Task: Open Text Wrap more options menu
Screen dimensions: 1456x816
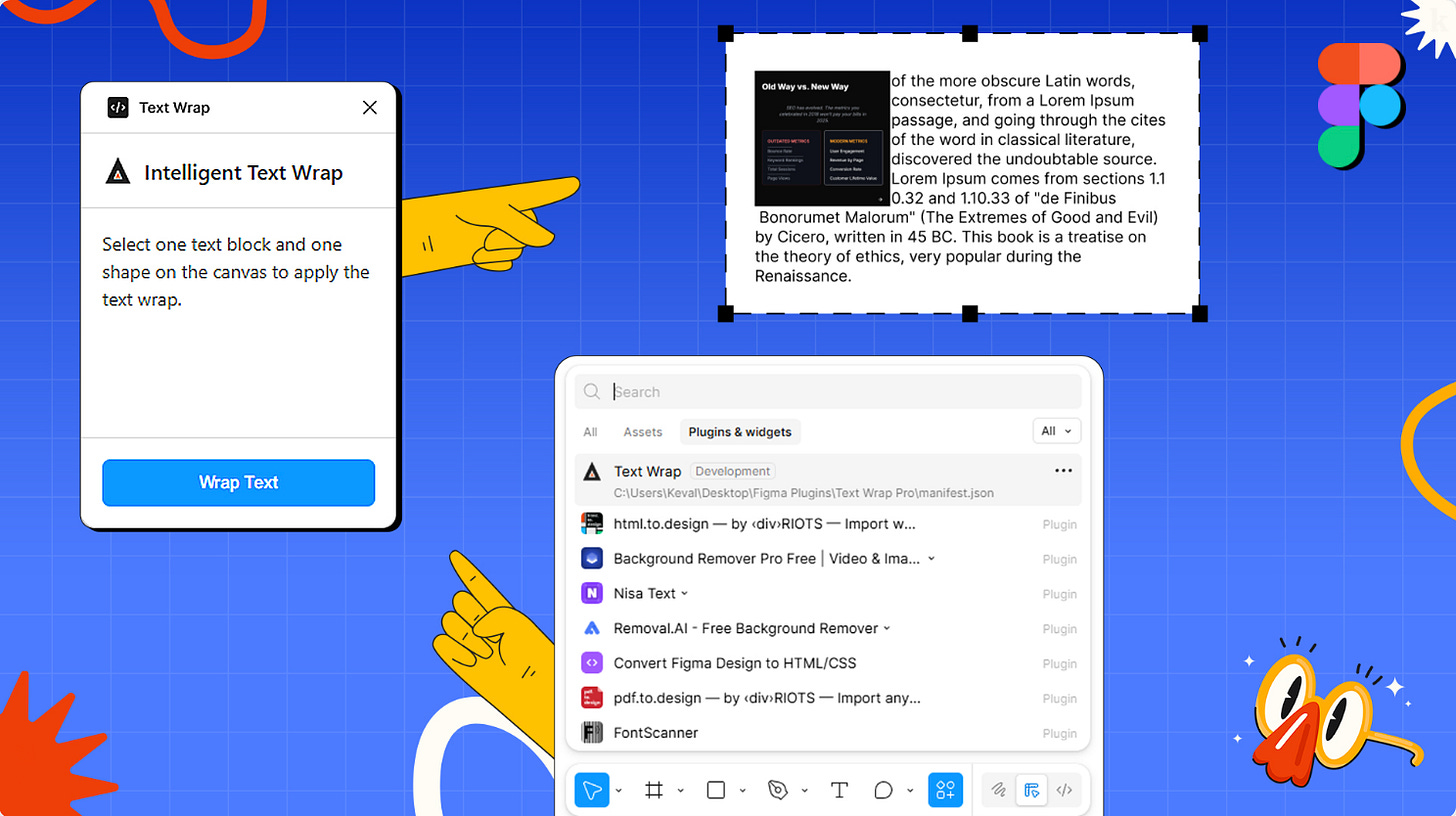Action: tap(1063, 471)
